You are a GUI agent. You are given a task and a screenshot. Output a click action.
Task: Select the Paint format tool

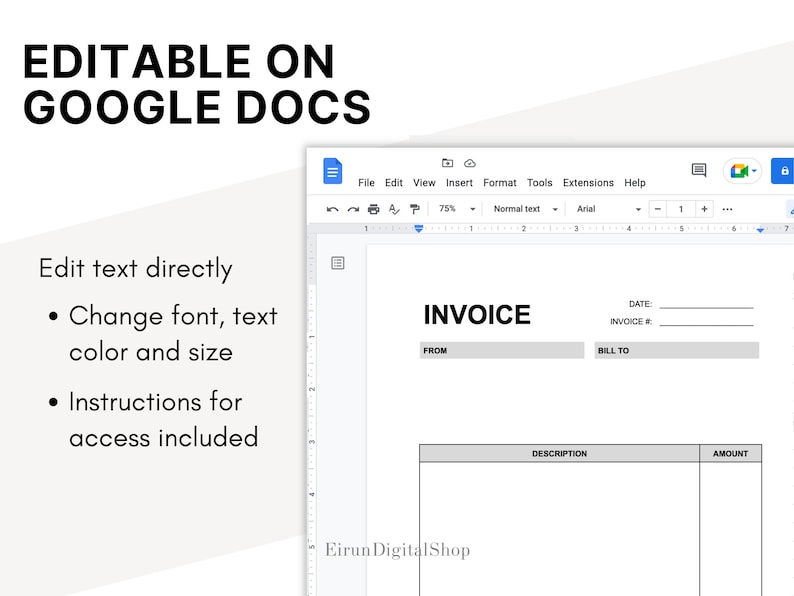(415, 209)
